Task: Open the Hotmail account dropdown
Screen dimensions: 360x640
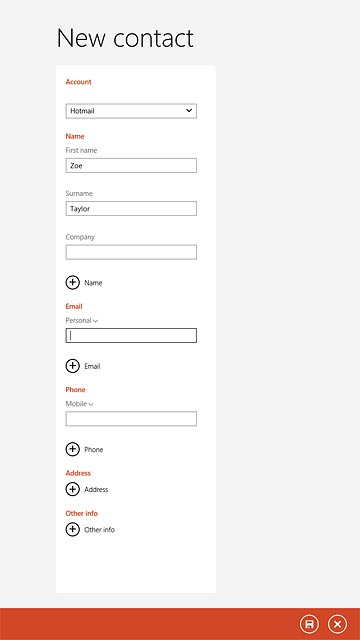Action: point(131,111)
